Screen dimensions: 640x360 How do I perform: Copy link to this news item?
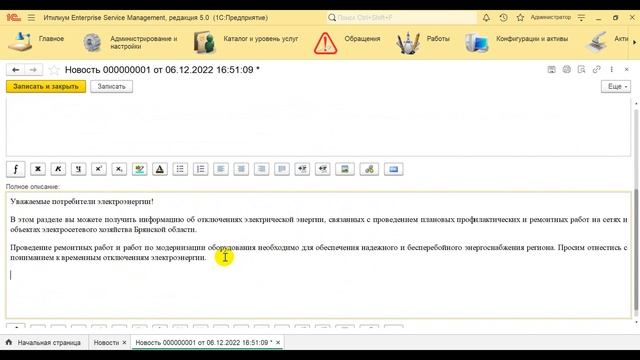click(597, 69)
